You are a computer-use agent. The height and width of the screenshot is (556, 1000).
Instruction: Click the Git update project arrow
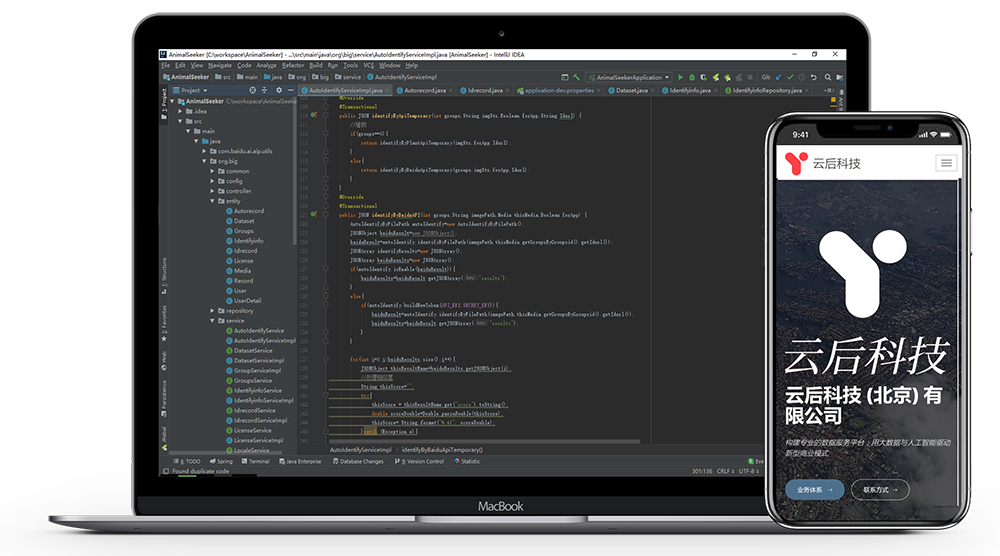778,77
